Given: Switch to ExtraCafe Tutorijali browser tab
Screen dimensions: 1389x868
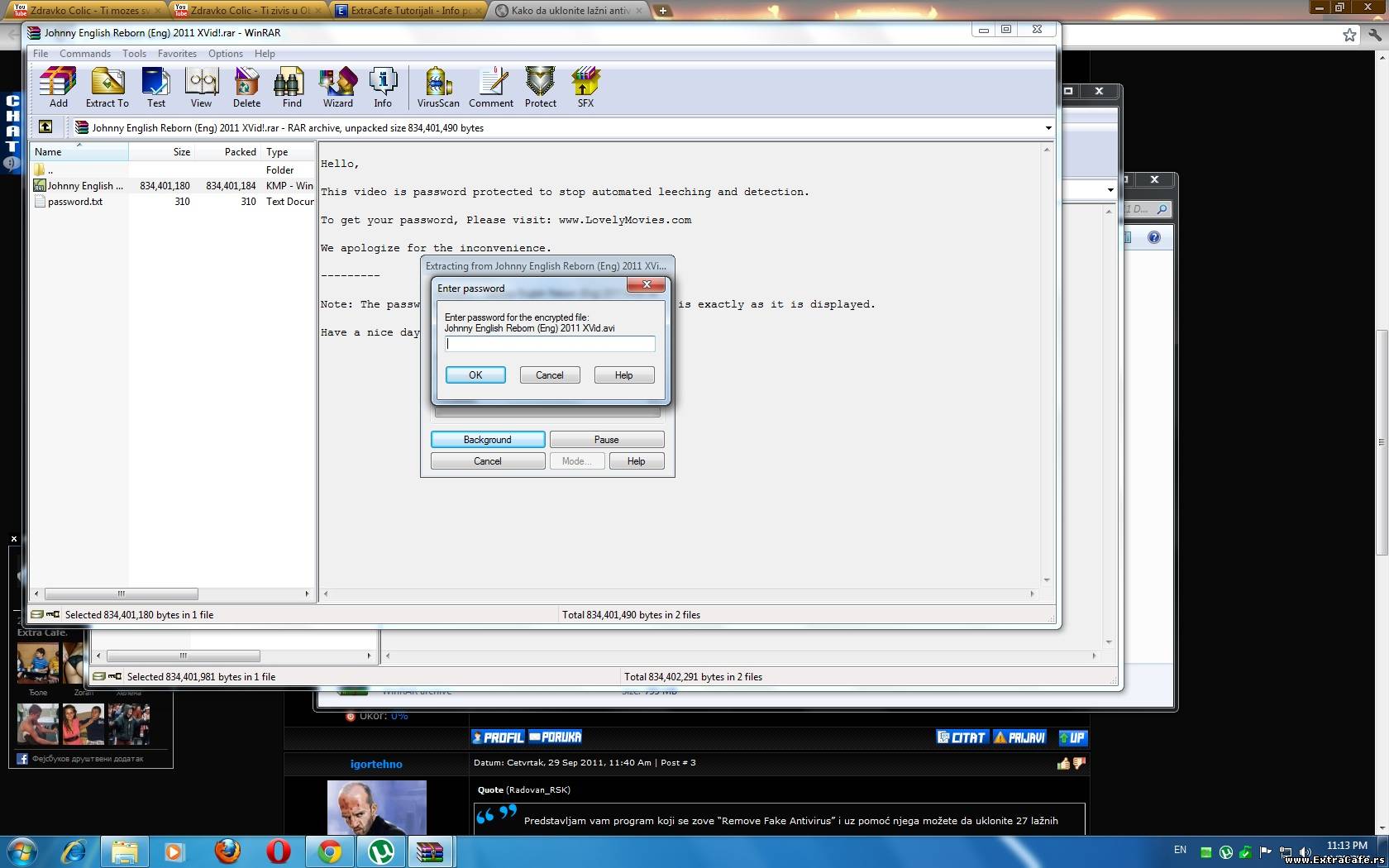Looking at the screenshot, I should (x=408, y=11).
